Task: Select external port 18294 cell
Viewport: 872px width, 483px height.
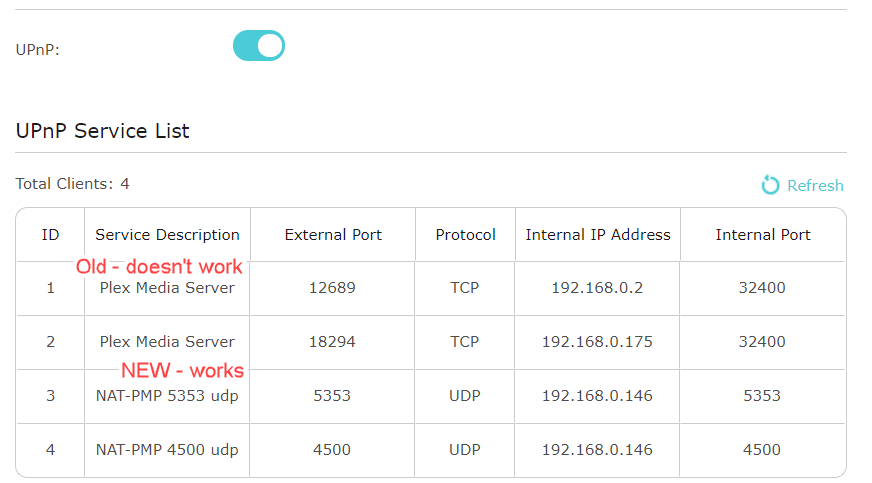Action: coord(332,342)
